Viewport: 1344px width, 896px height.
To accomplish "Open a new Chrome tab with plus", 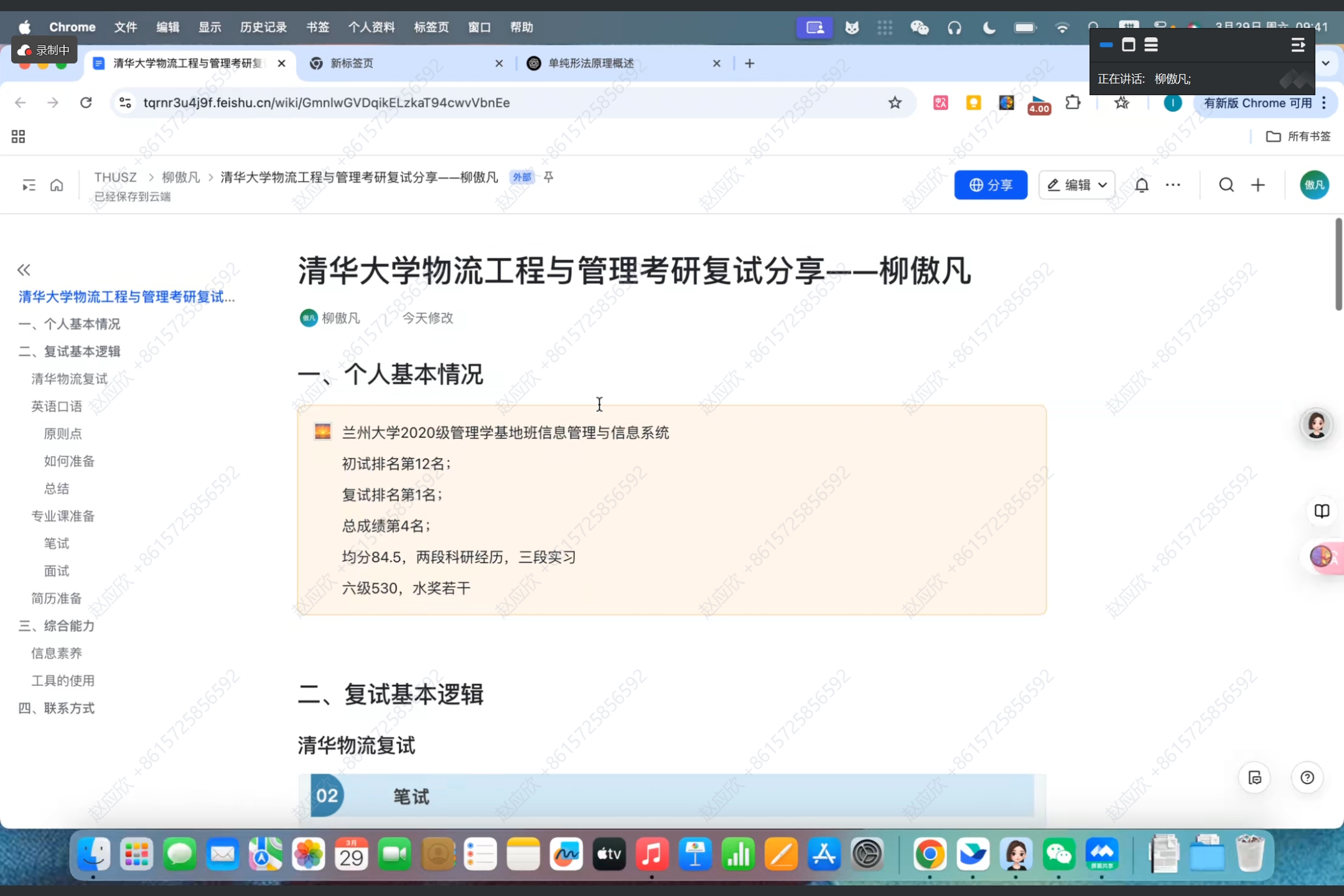I will [749, 63].
